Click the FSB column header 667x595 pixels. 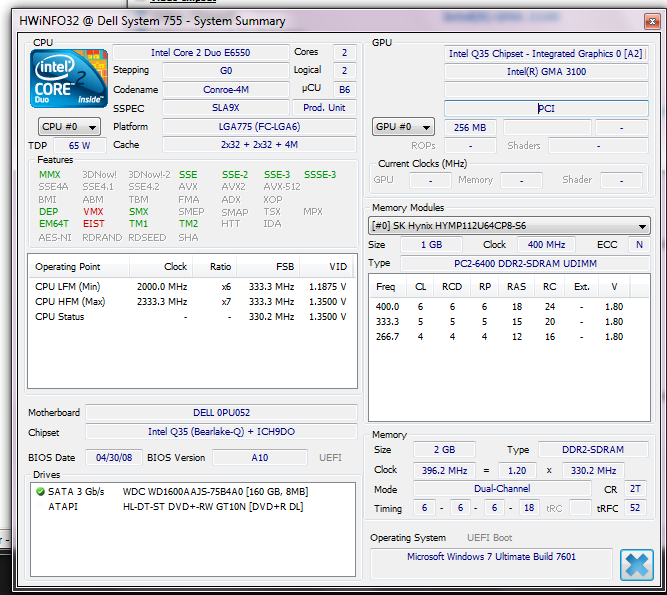[268, 267]
